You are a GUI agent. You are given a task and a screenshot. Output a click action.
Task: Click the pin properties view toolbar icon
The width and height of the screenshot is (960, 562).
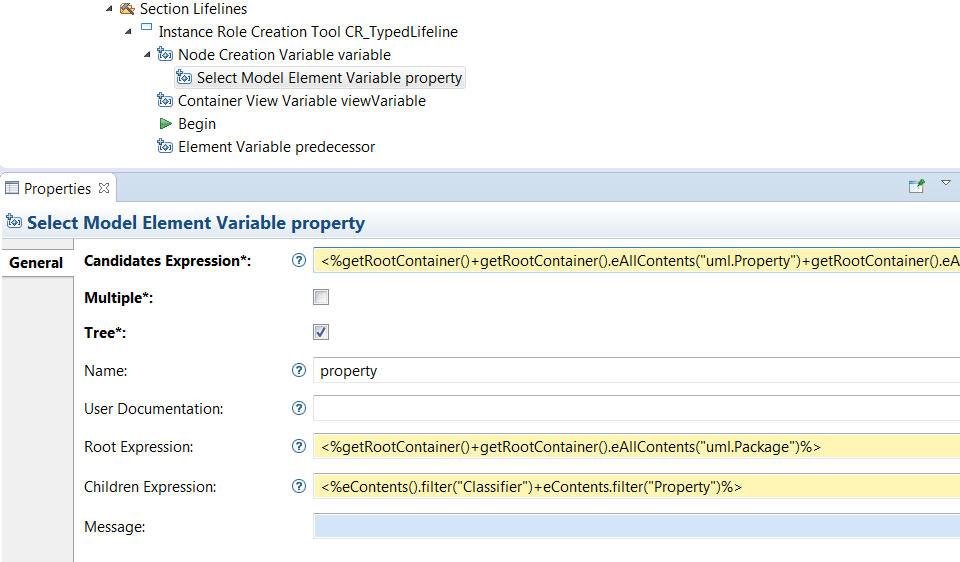coord(916,186)
